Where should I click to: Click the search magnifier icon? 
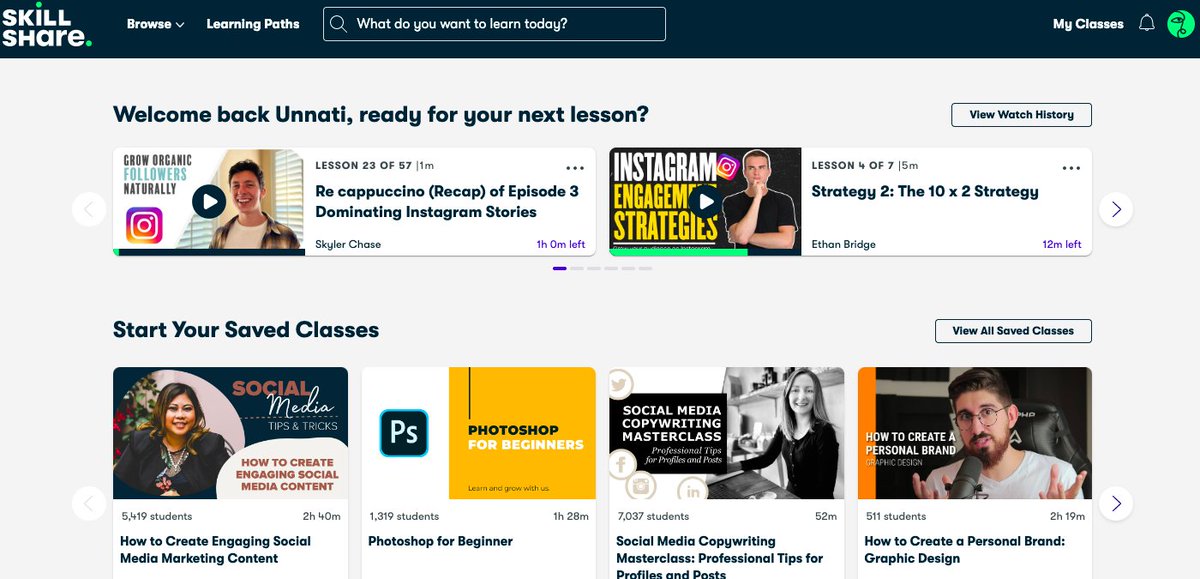pyautogui.click(x=339, y=24)
